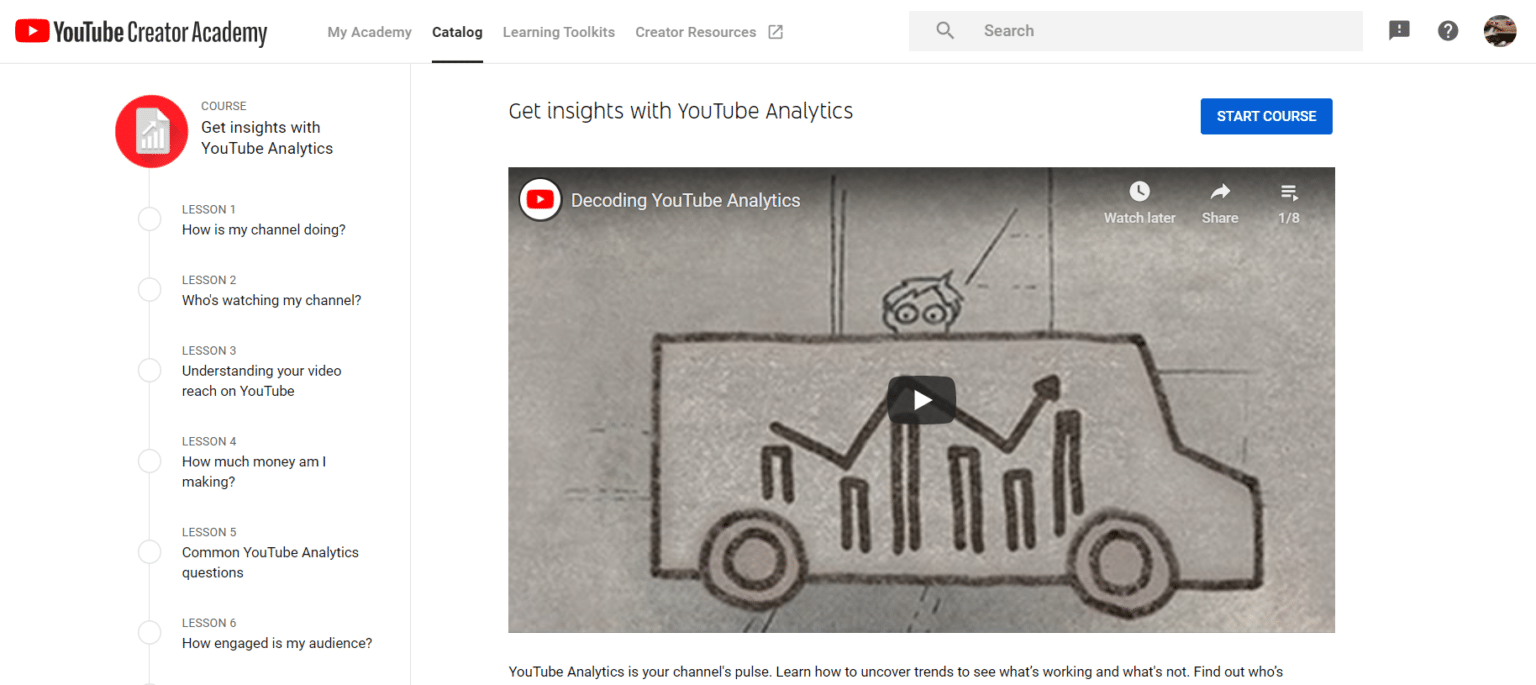
Task: Click the START COURSE button
Action: coord(1266,116)
